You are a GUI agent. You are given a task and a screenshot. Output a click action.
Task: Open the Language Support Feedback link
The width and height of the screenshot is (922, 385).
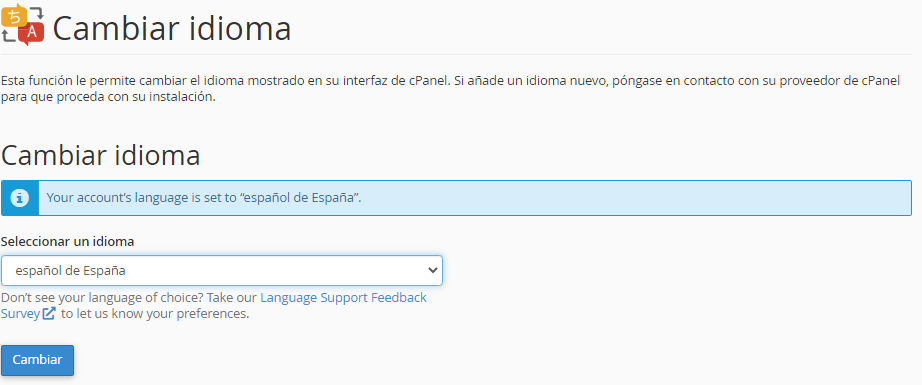pos(343,297)
